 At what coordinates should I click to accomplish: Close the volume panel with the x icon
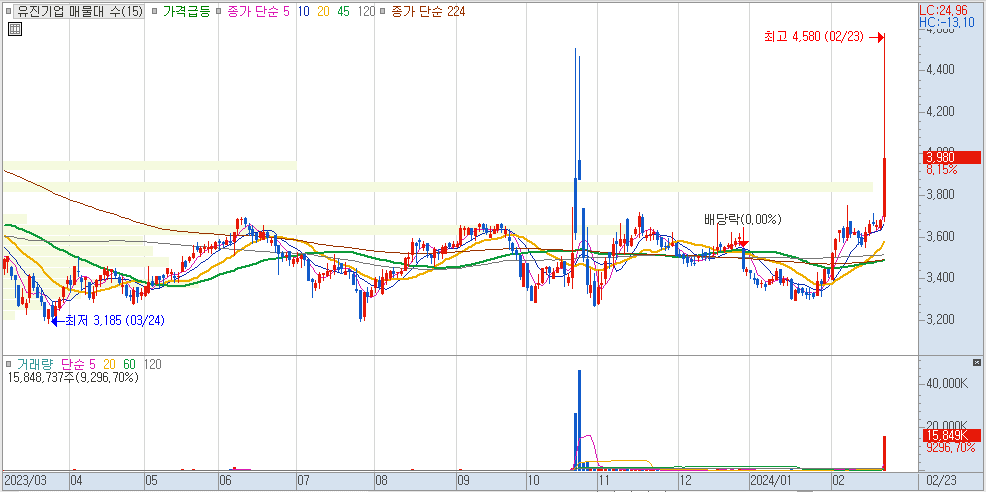pos(977,363)
